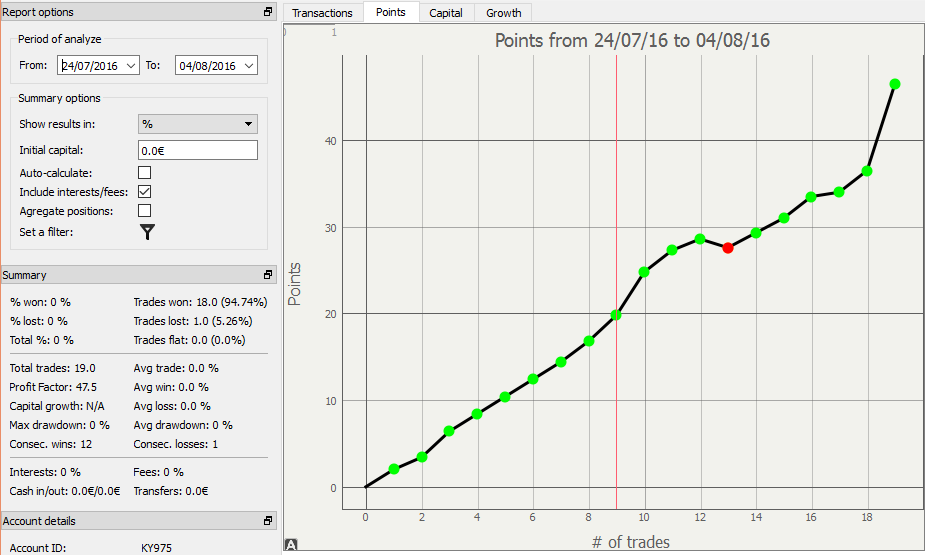The width and height of the screenshot is (925, 555).
Task: Uncheck Include interests/fees checkbox
Action: pos(145,192)
